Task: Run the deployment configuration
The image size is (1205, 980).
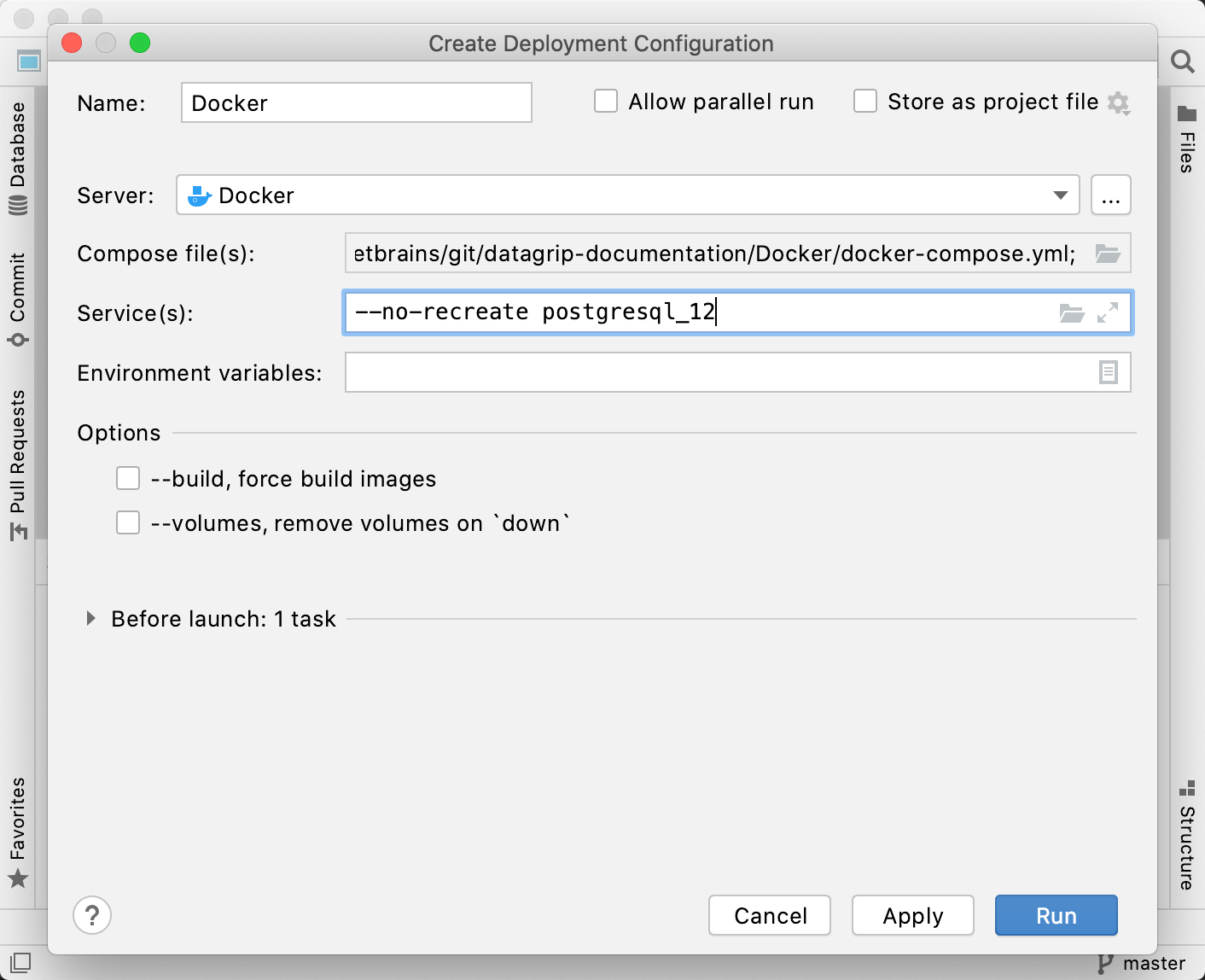Action: [x=1056, y=915]
